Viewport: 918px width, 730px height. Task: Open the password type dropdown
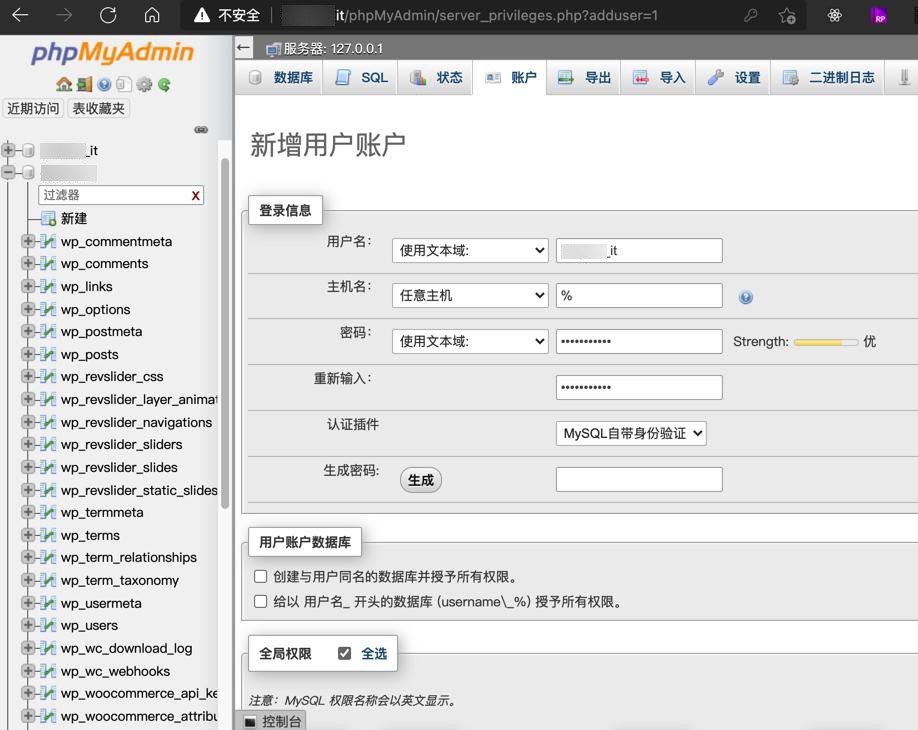470,341
